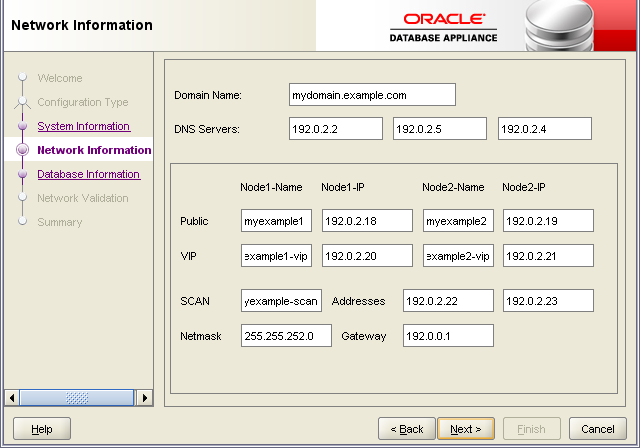
Task: Click the Network Information current step icon
Action: pos(23,150)
